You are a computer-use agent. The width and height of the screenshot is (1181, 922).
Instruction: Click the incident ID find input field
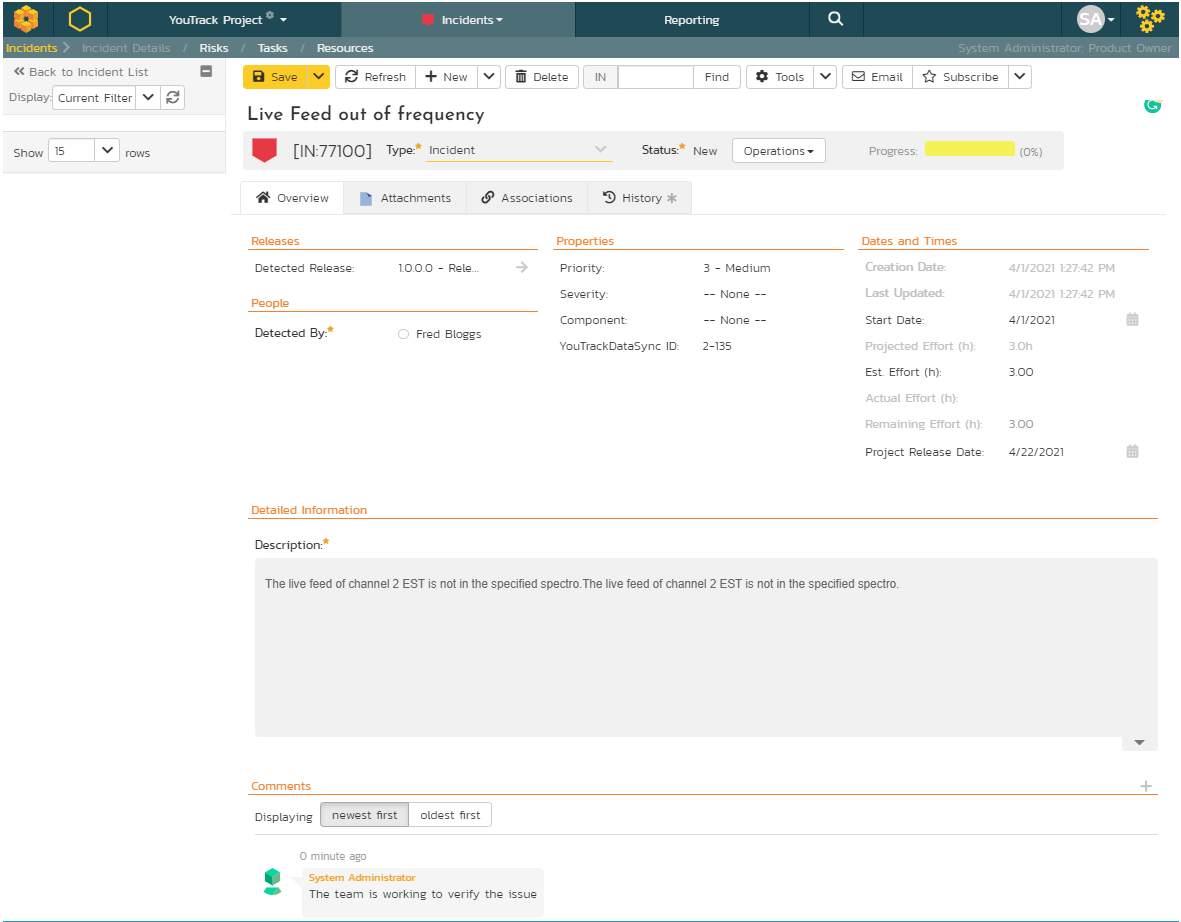pyautogui.click(x=655, y=77)
